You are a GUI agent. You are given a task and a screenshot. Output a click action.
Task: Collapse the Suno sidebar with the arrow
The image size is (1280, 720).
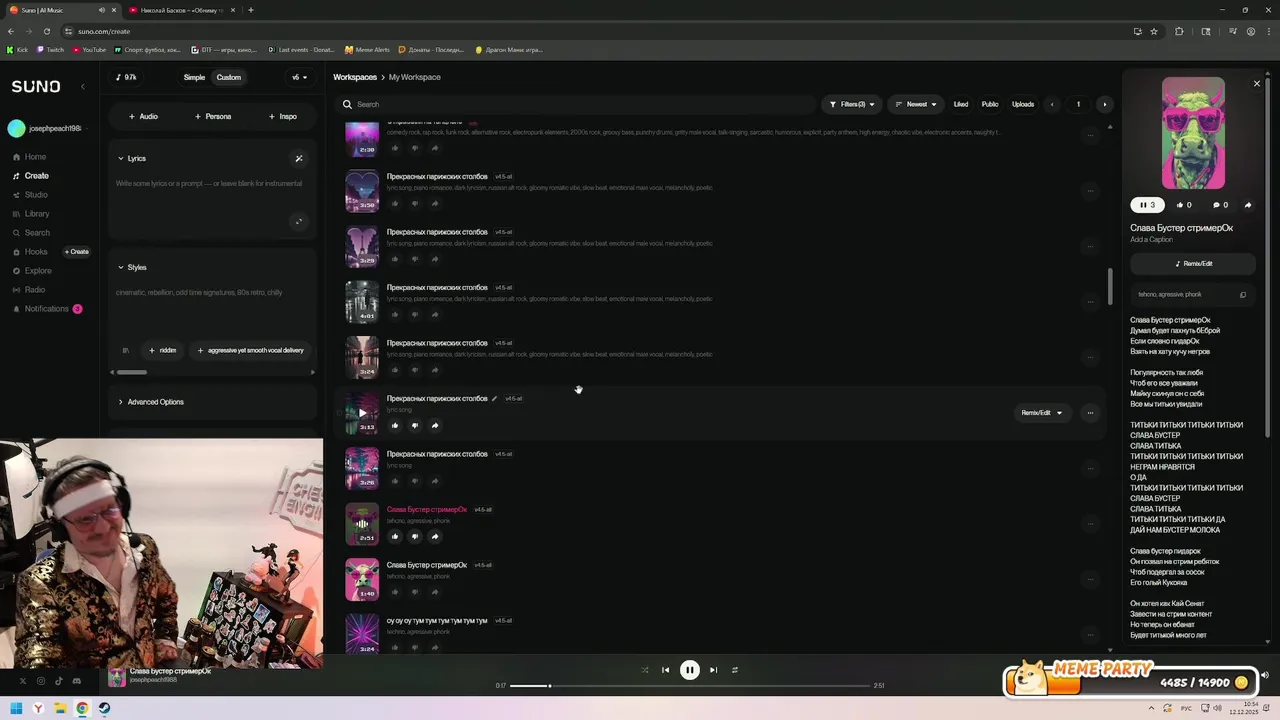tap(83, 87)
